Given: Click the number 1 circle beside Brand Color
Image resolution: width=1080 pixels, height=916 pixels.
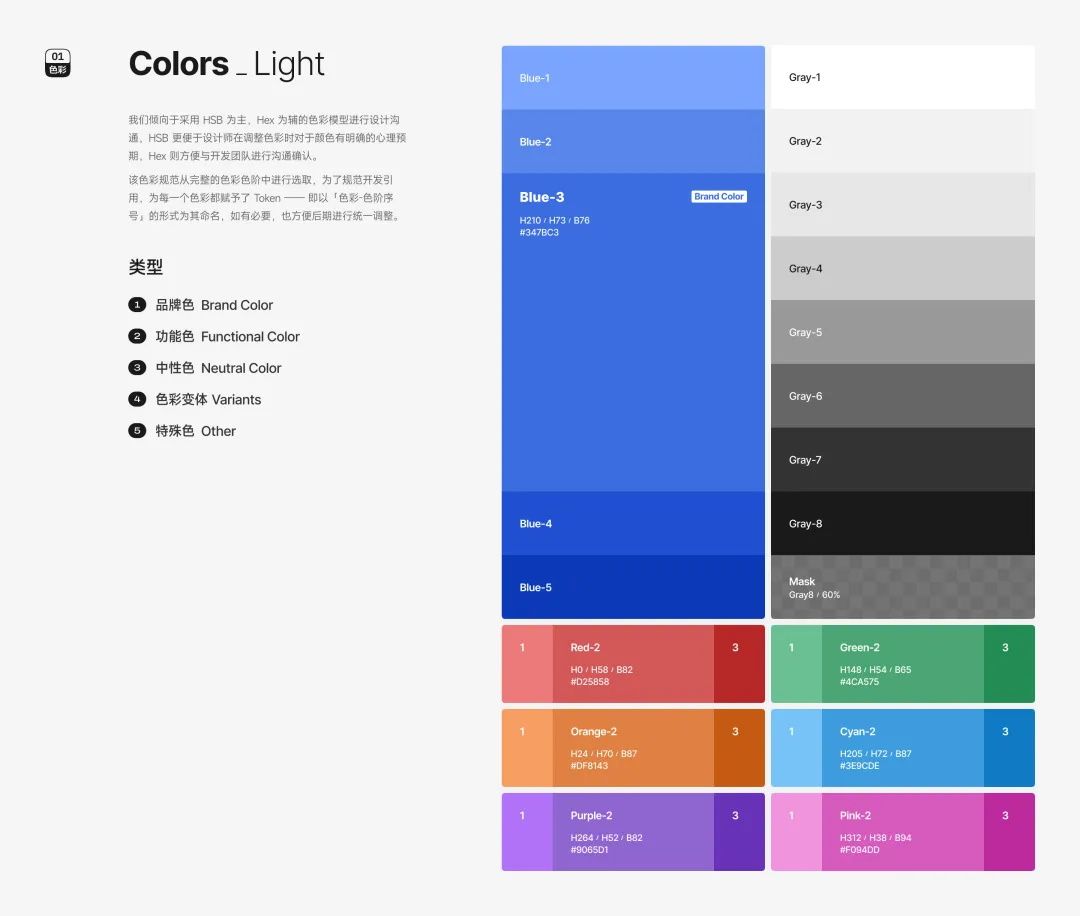Looking at the screenshot, I should click(137, 304).
